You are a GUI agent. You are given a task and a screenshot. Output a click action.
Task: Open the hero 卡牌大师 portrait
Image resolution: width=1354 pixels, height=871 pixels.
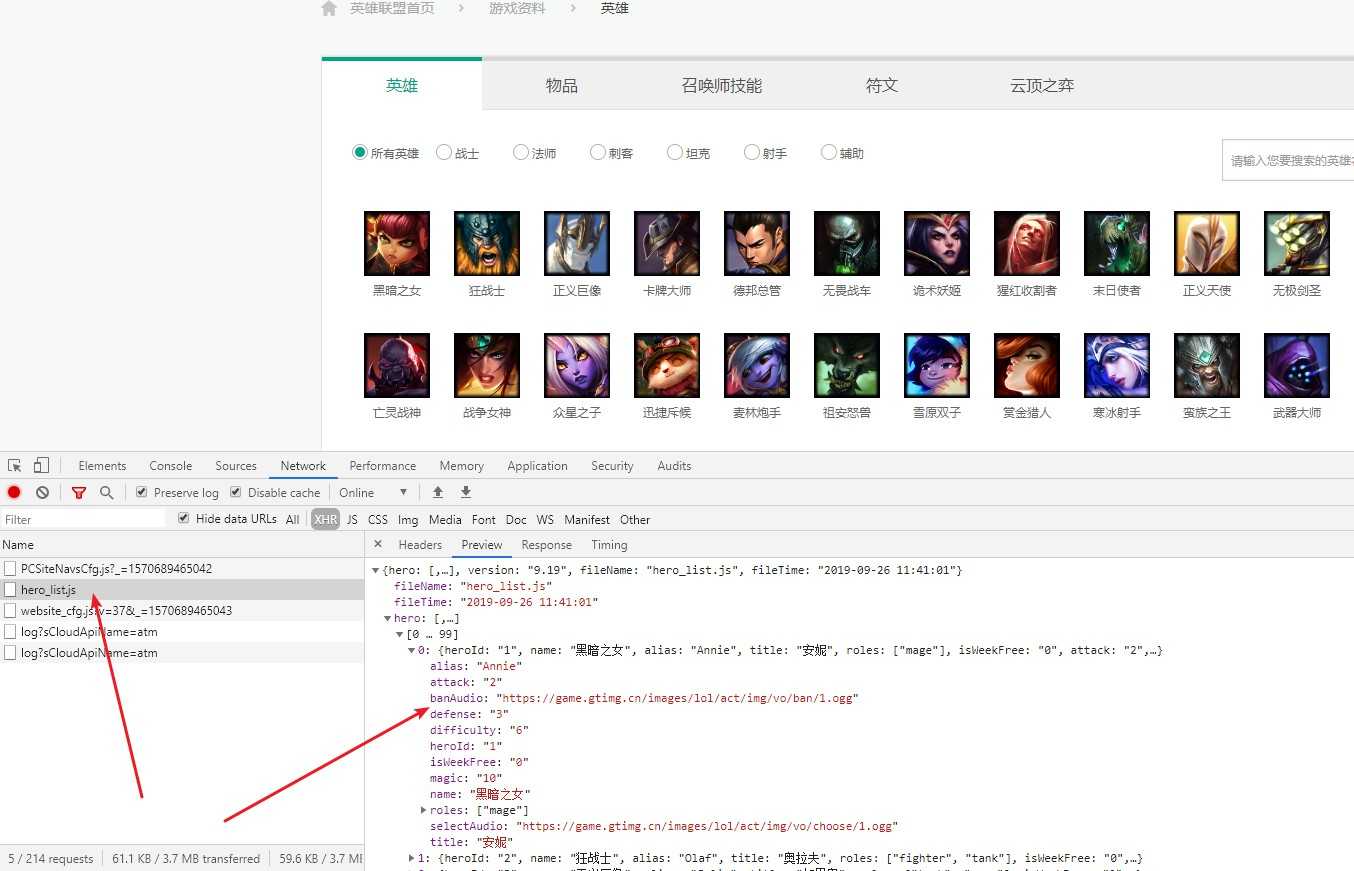(x=667, y=243)
